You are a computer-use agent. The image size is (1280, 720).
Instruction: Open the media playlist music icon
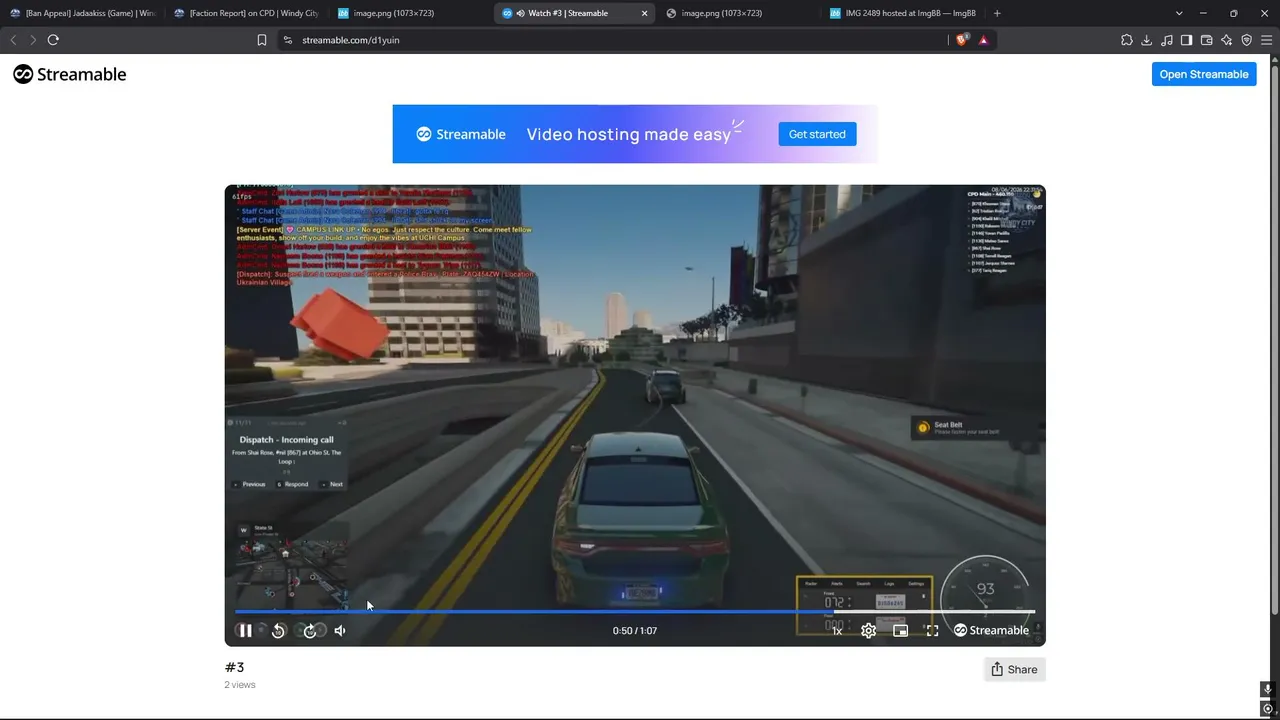coord(1167,40)
